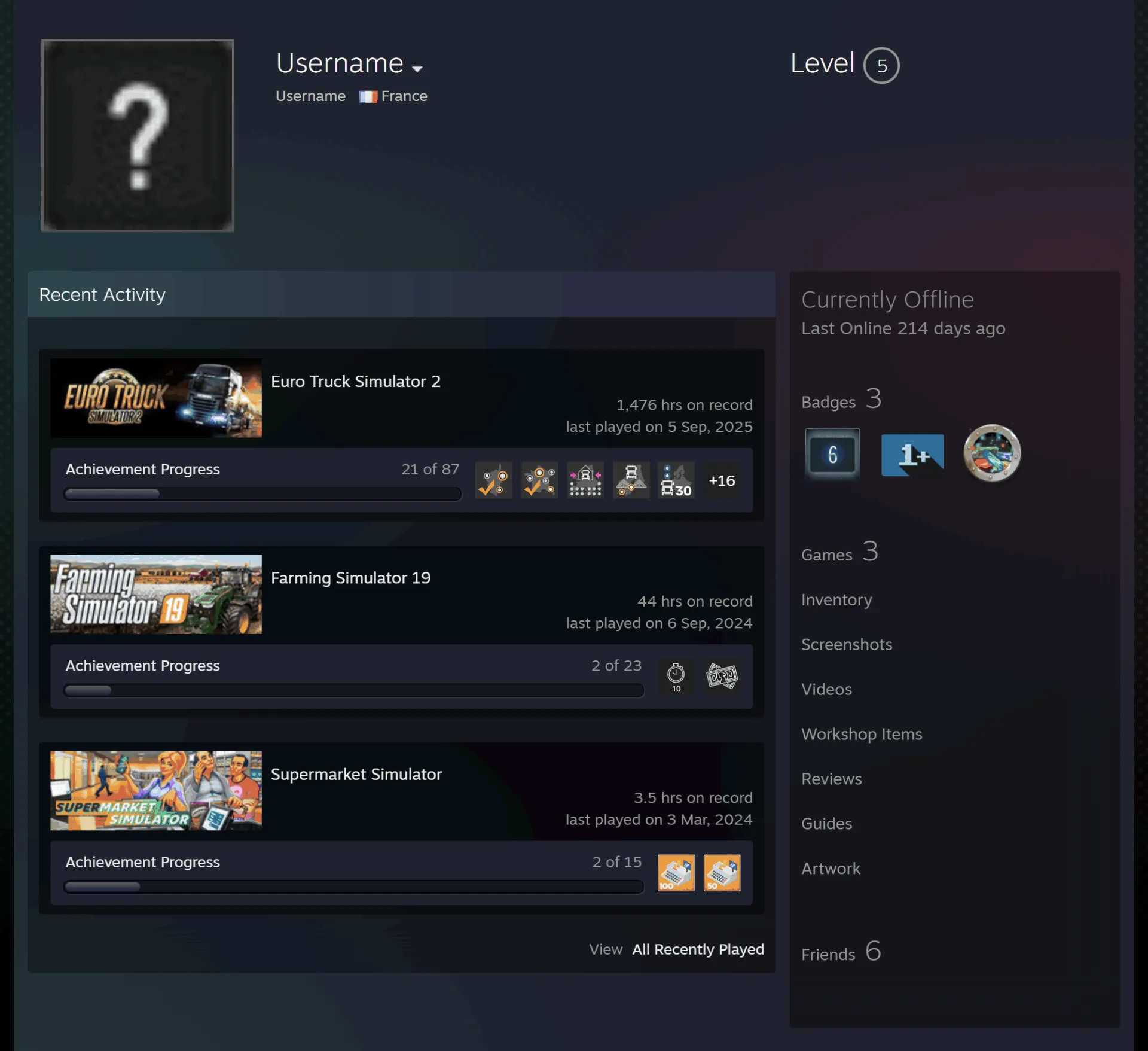Click Farming Simulator stopwatch 10 achievement icon
The image size is (1148, 1051).
click(676, 677)
